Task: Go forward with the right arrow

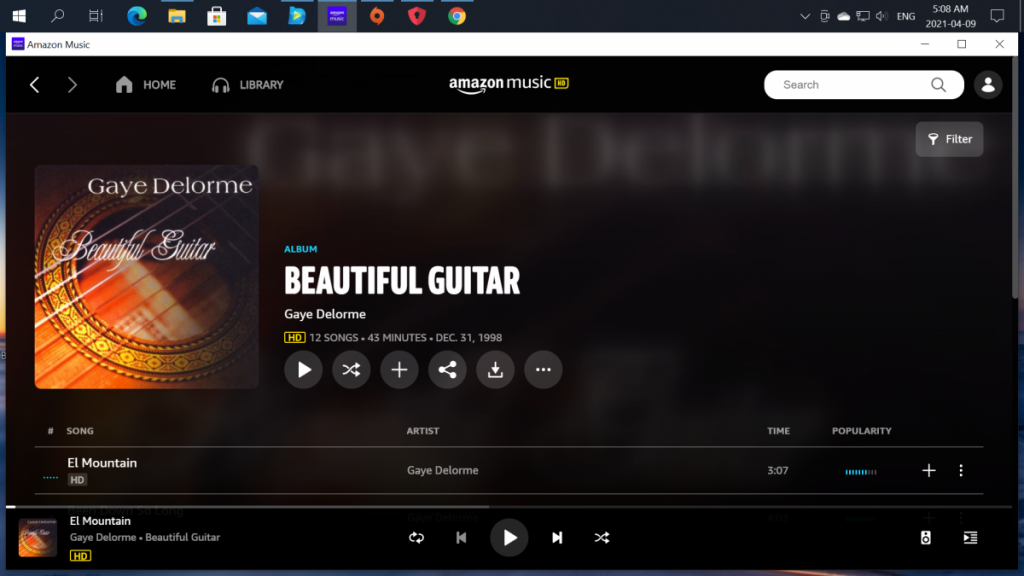Action: 72,85
